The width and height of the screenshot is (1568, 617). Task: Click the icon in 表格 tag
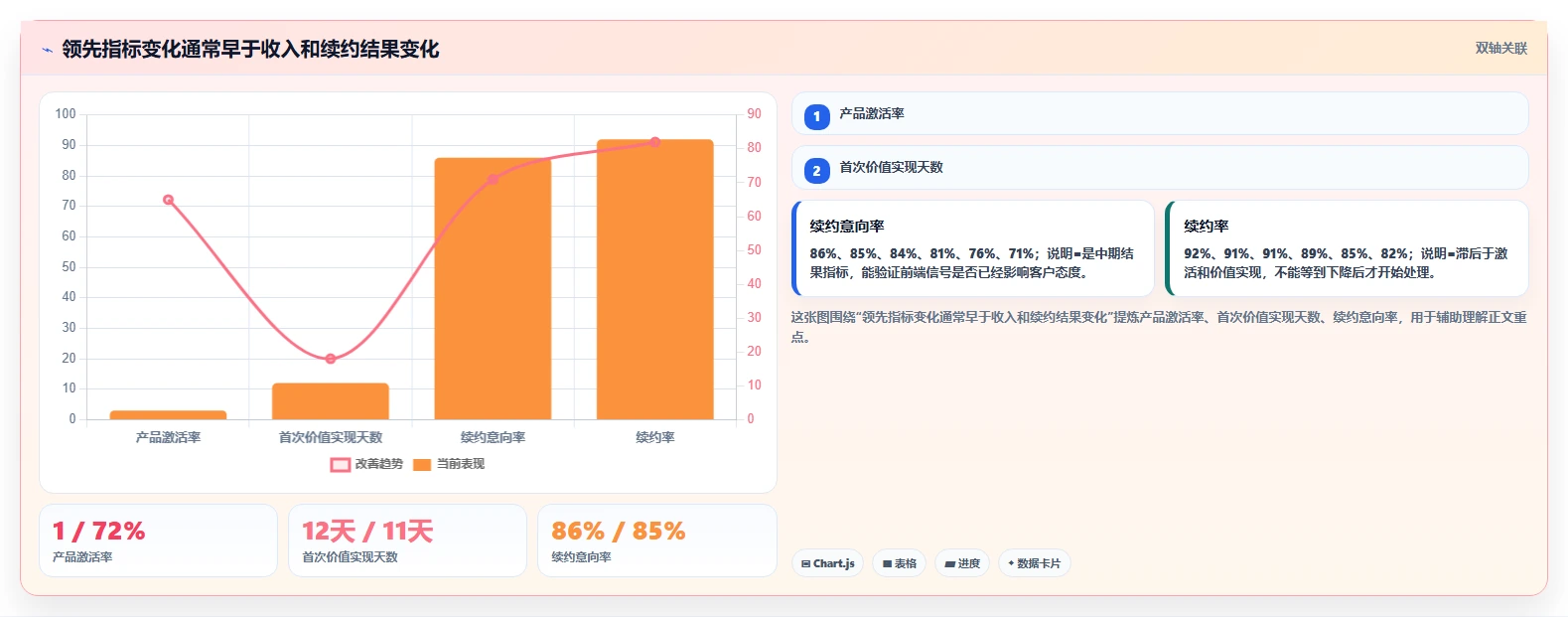tap(887, 563)
